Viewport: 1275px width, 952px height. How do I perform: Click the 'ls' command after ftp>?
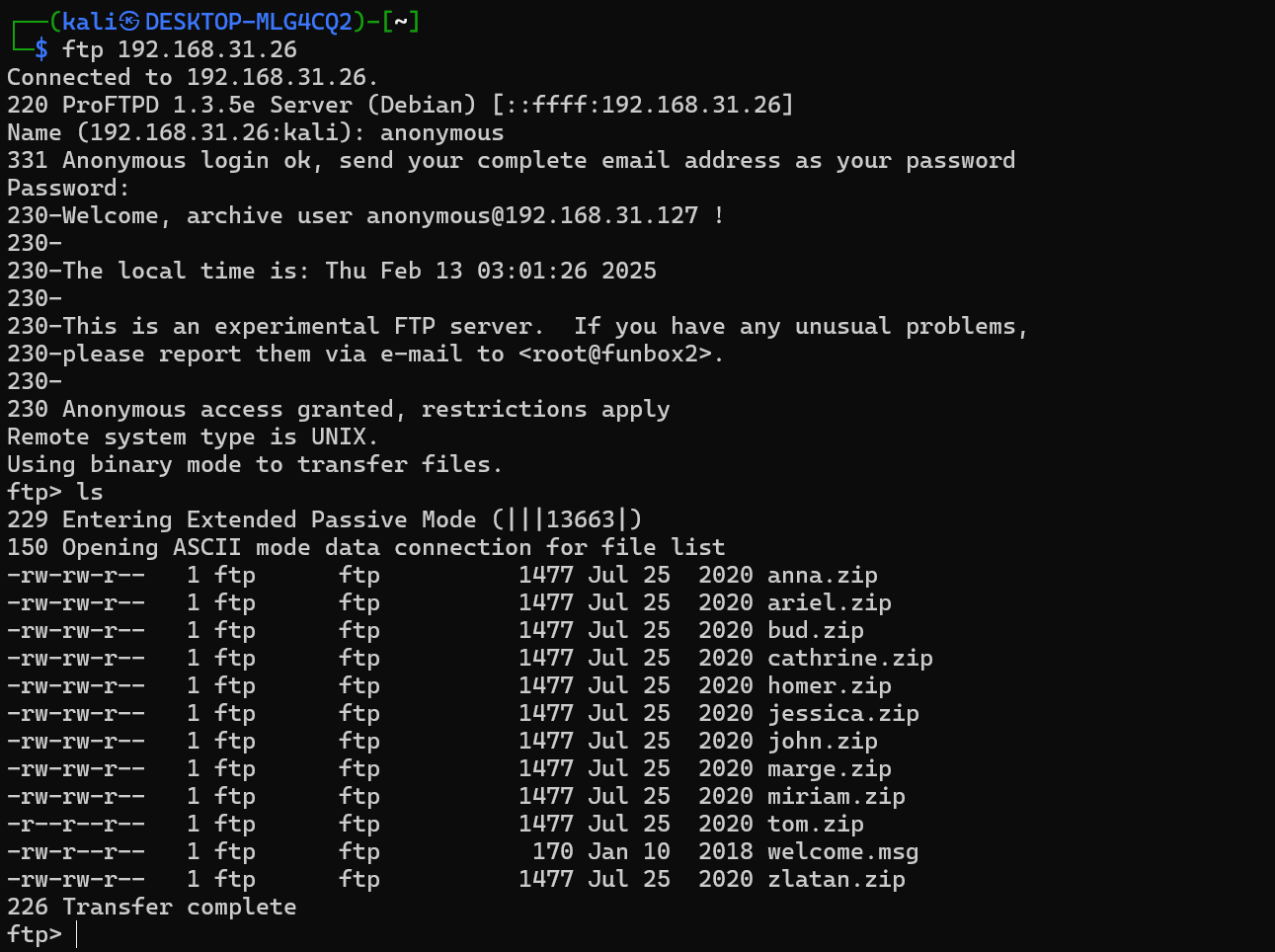click(x=90, y=492)
